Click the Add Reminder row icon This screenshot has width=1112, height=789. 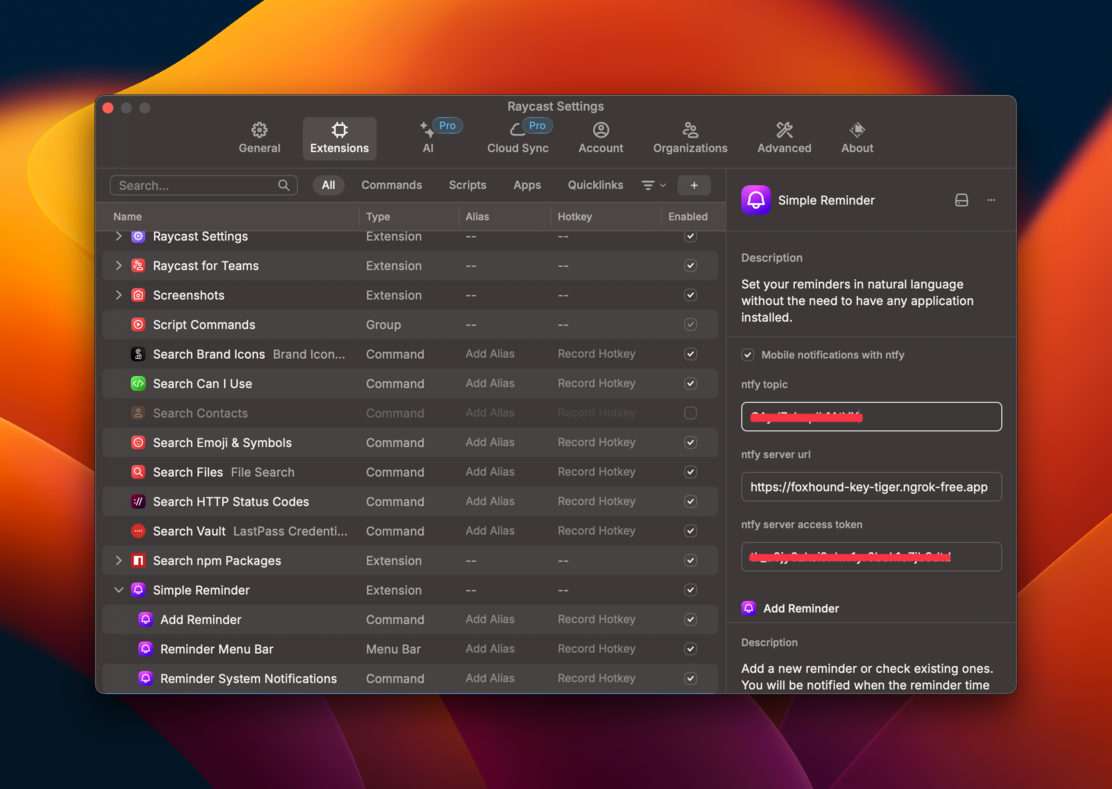point(145,620)
